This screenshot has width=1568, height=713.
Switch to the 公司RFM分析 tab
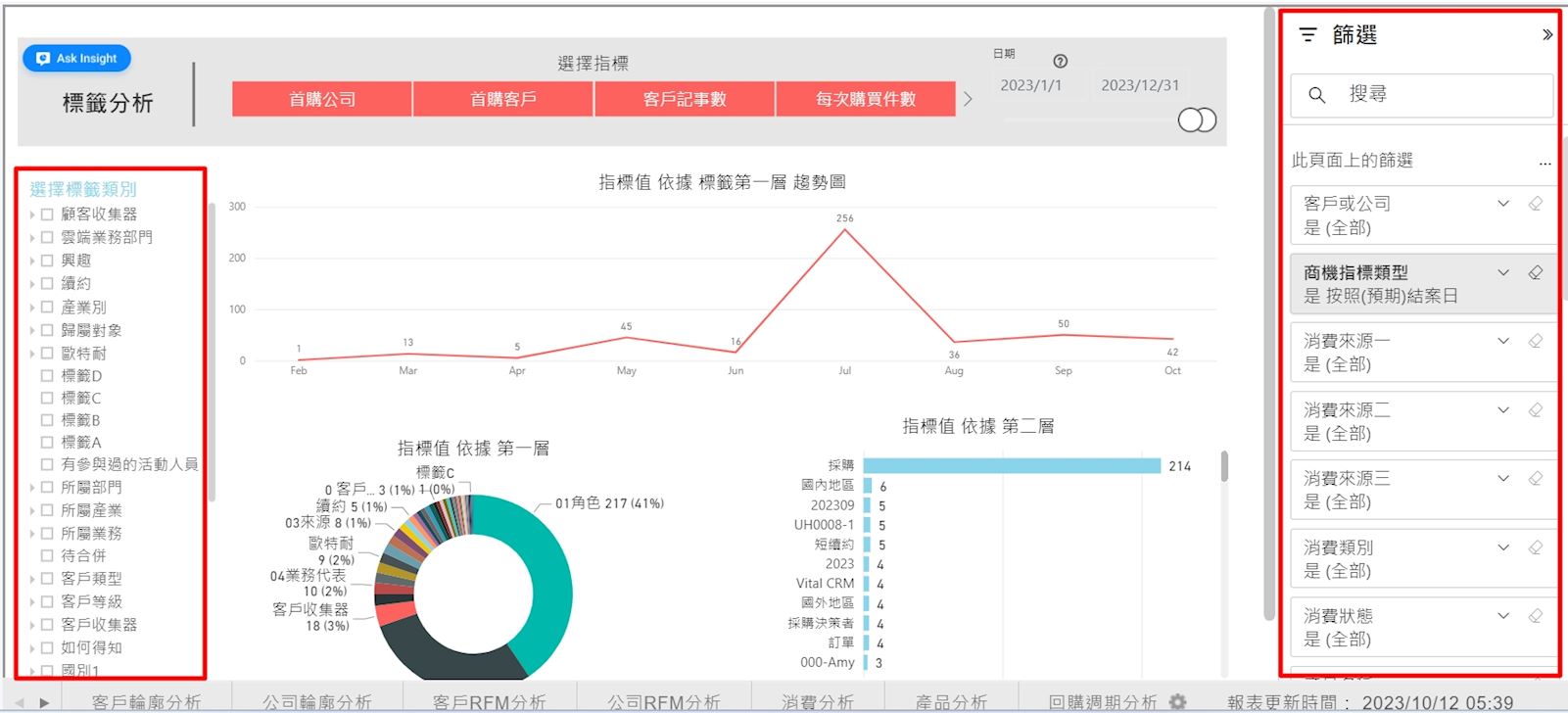click(x=663, y=701)
